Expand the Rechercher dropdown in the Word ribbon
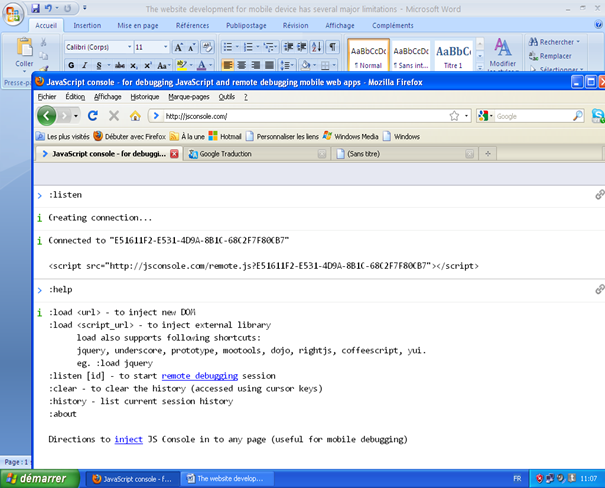This screenshot has height=488, width=605. coord(578,42)
